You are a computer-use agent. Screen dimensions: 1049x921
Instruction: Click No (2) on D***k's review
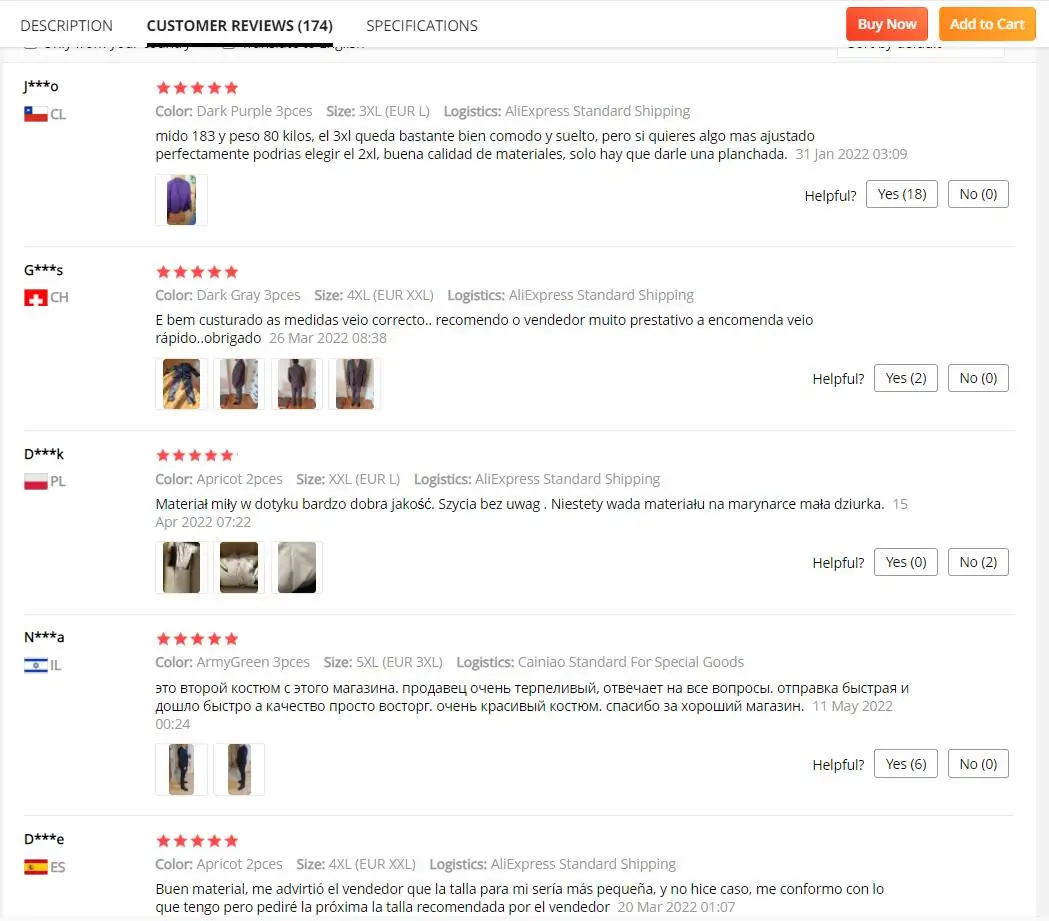coord(977,562)
